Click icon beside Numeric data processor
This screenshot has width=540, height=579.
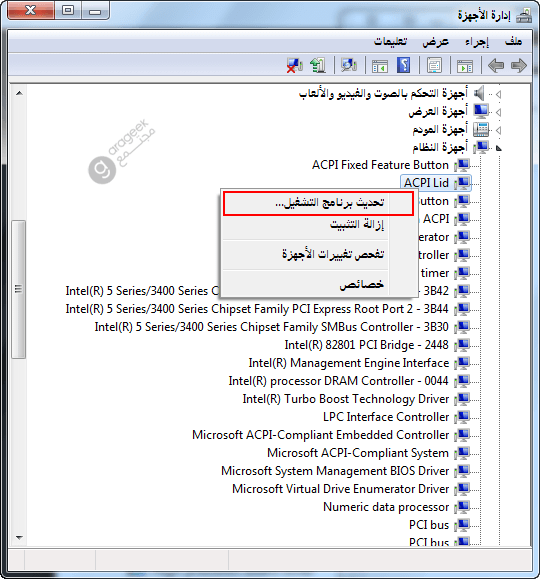click(462, 507)
